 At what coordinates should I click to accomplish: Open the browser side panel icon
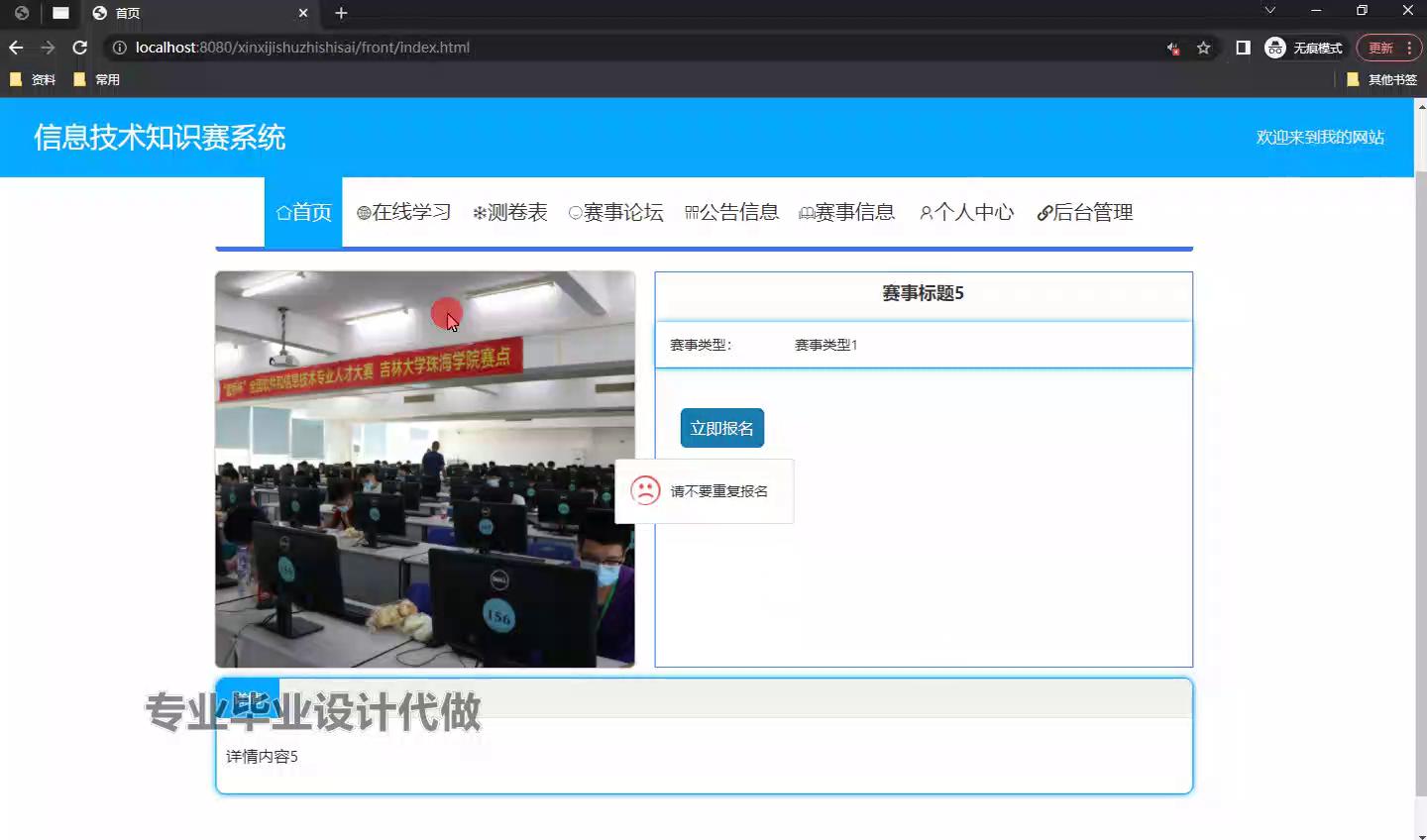tap(1243, 48)
